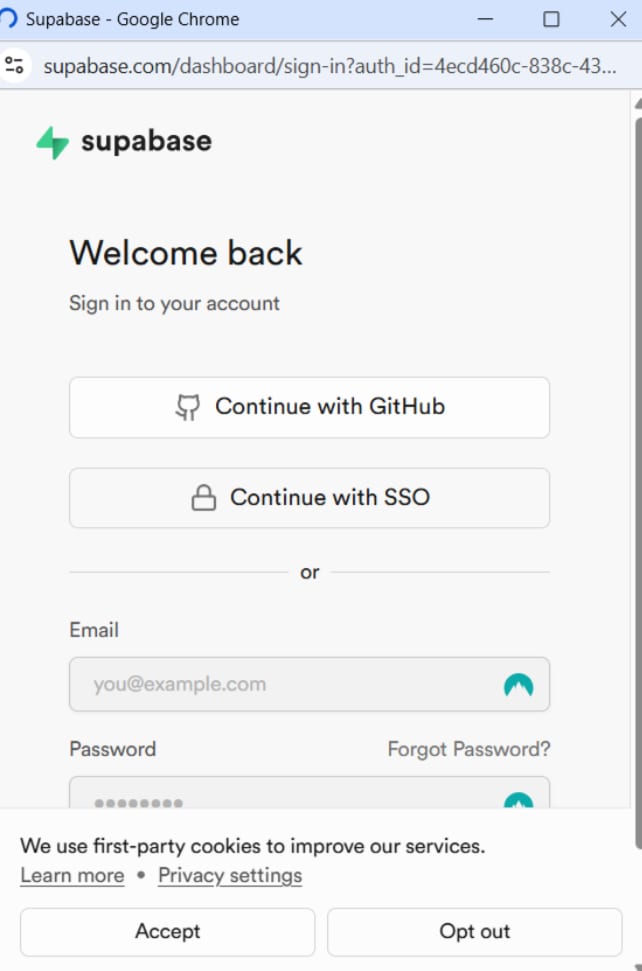Click the scrollbar up arrow
Image resolution: width=642 pixels, height=971 pixels.
point(636,102)
